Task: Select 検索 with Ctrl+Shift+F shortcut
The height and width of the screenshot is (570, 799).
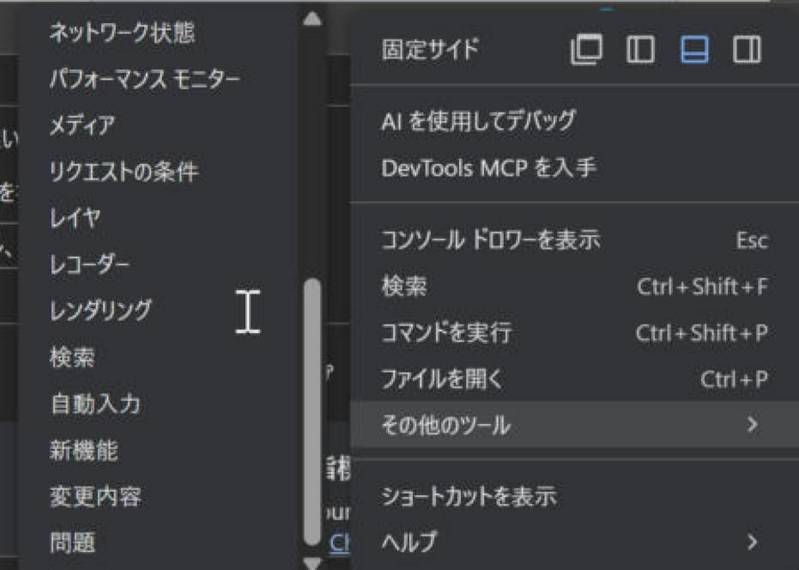Action: pyautogui.click(x=575, y=286)
